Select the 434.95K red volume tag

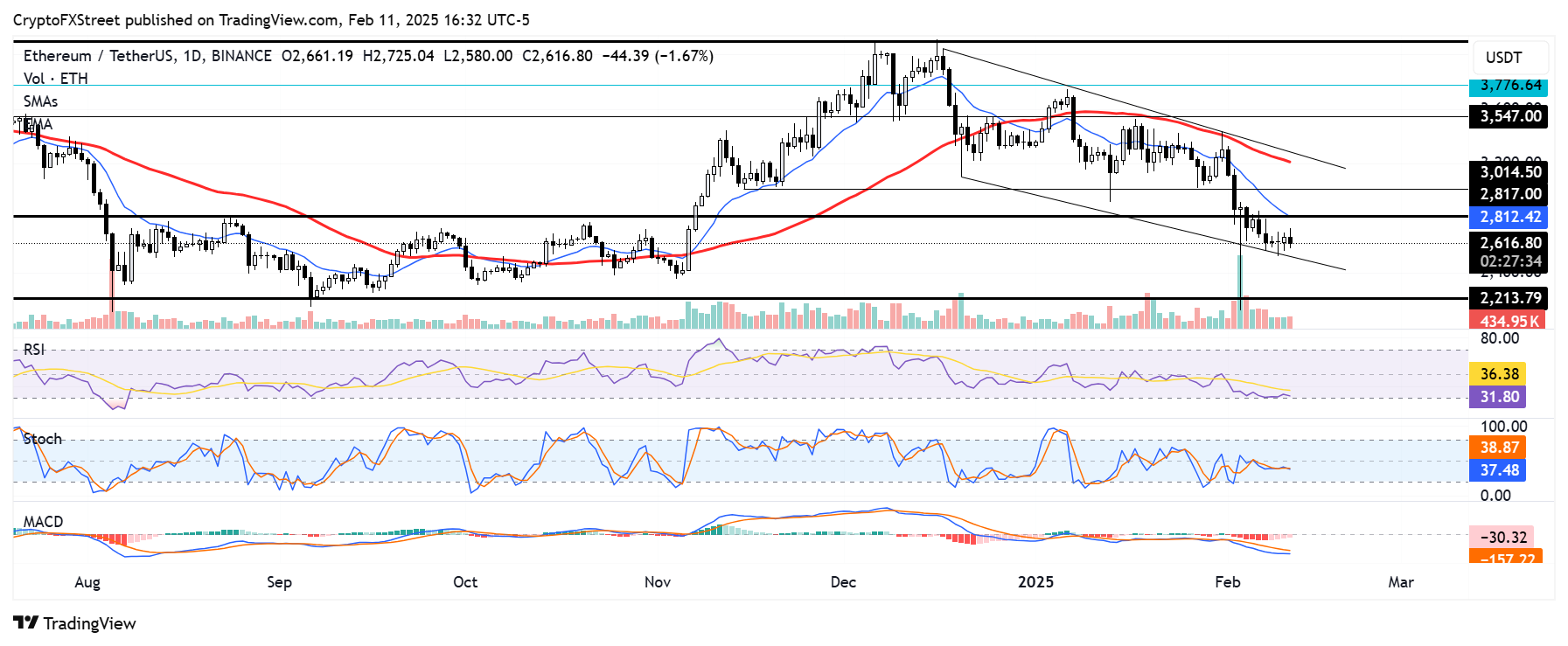(1509, 322)
